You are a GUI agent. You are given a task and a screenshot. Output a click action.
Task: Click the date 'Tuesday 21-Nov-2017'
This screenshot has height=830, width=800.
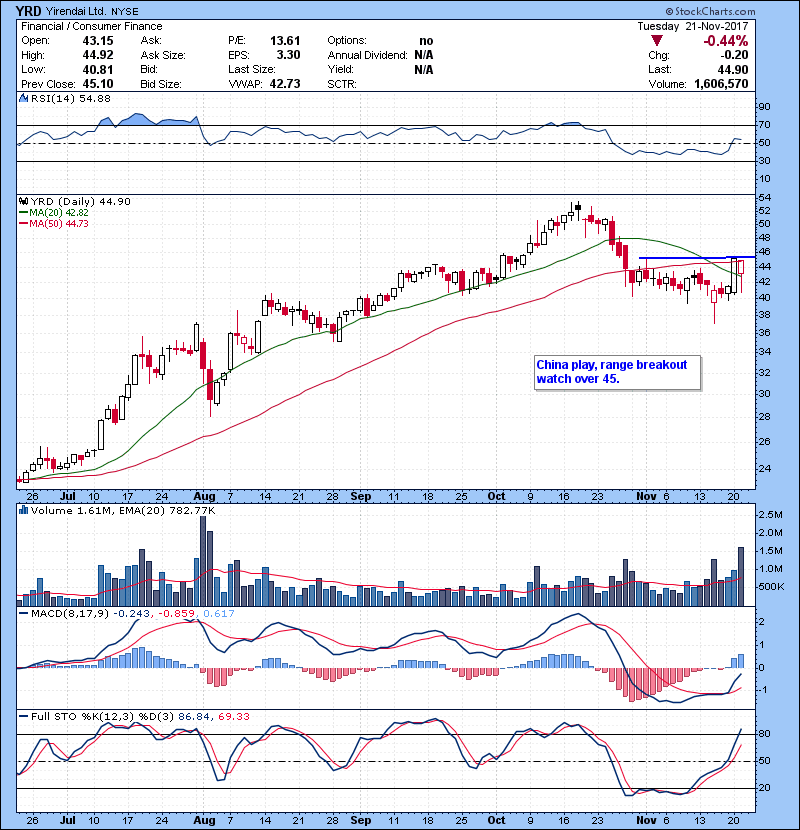[693, 26]
